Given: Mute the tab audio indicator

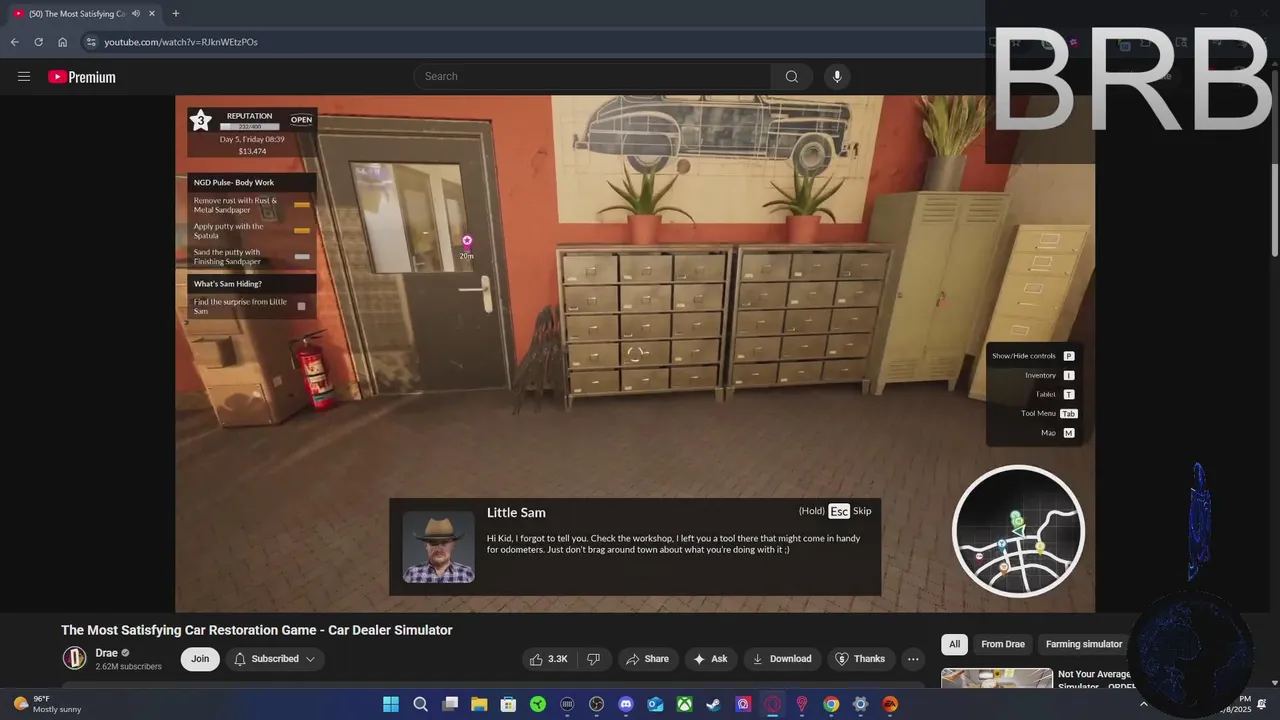Looking at the screenshot, I should 136,14.
